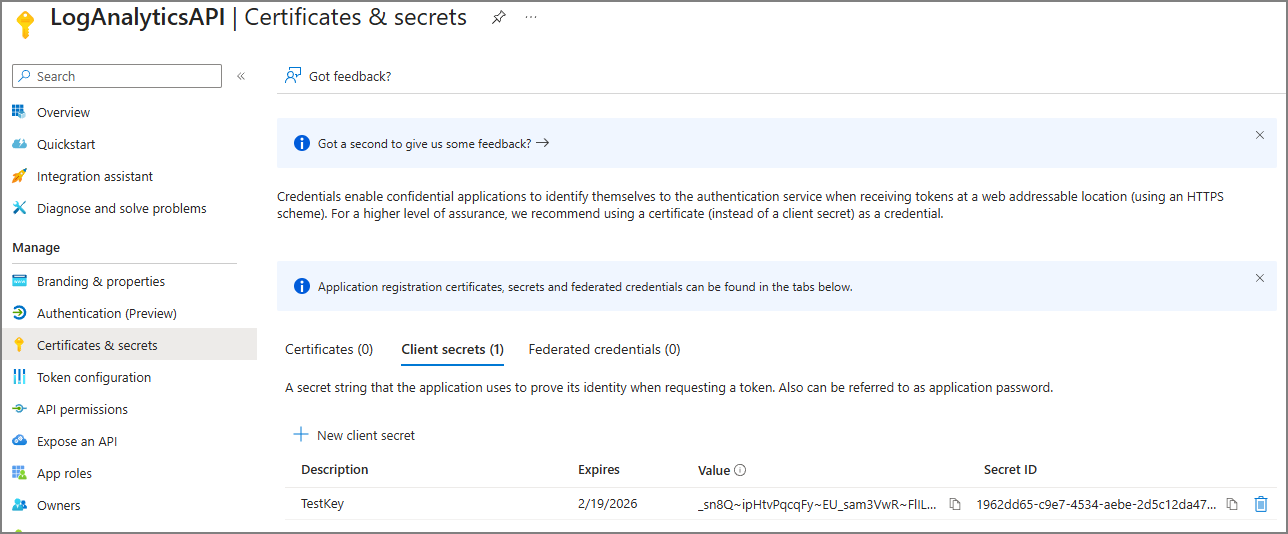
Task: Click the Quickstart cloud icon
Action: point(19,144)
